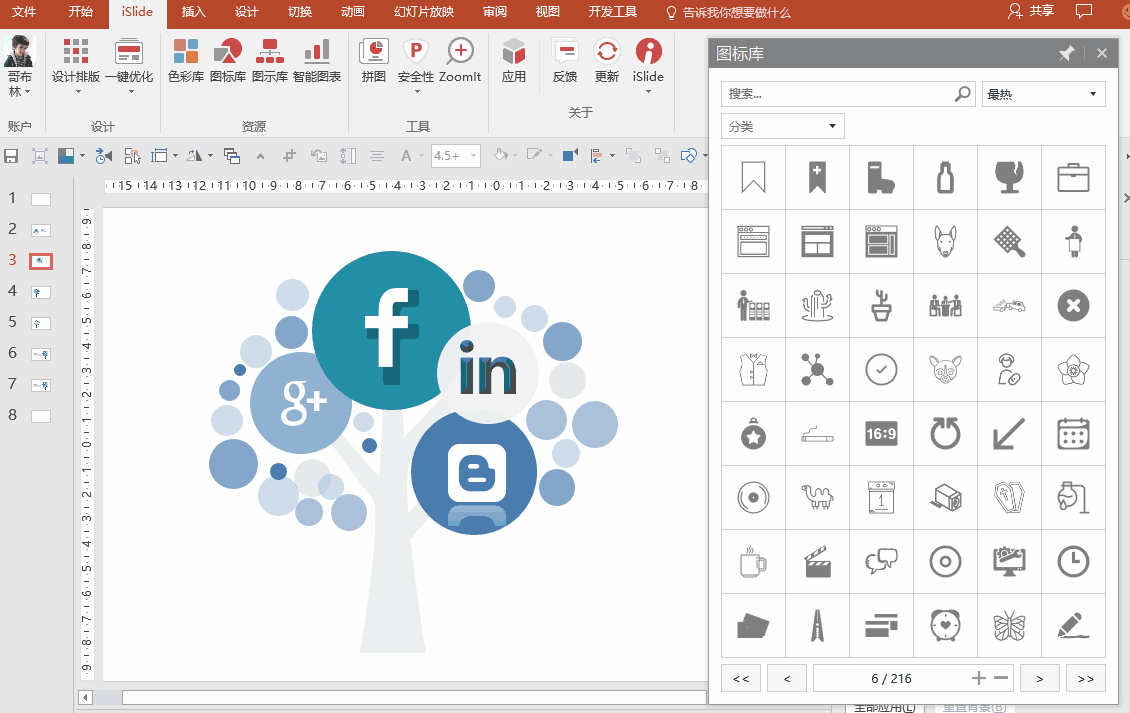Insert the calendar grid icon
The width and height of the screenshot is (1130, 713).
(x=1073, y=434)
